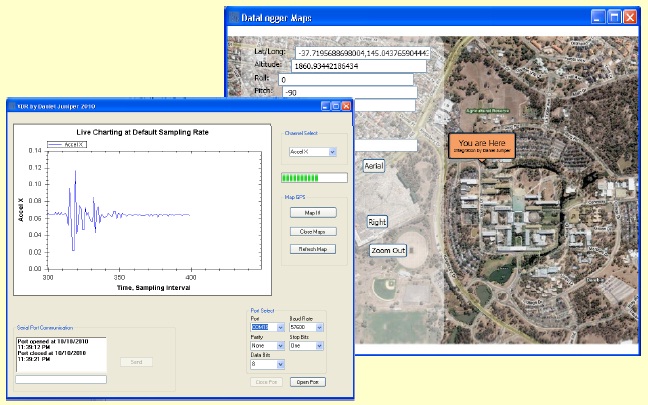Close the DataLogger Maps window

click(x=629, y=17)
